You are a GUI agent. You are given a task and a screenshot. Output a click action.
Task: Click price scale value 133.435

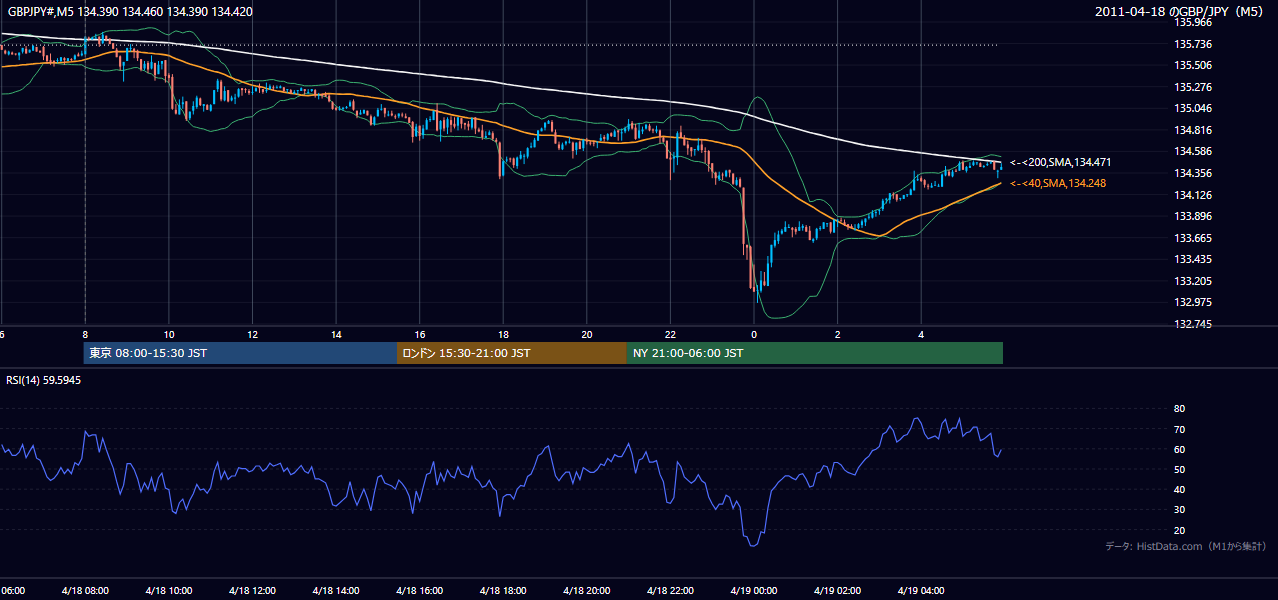(1194, 259)
